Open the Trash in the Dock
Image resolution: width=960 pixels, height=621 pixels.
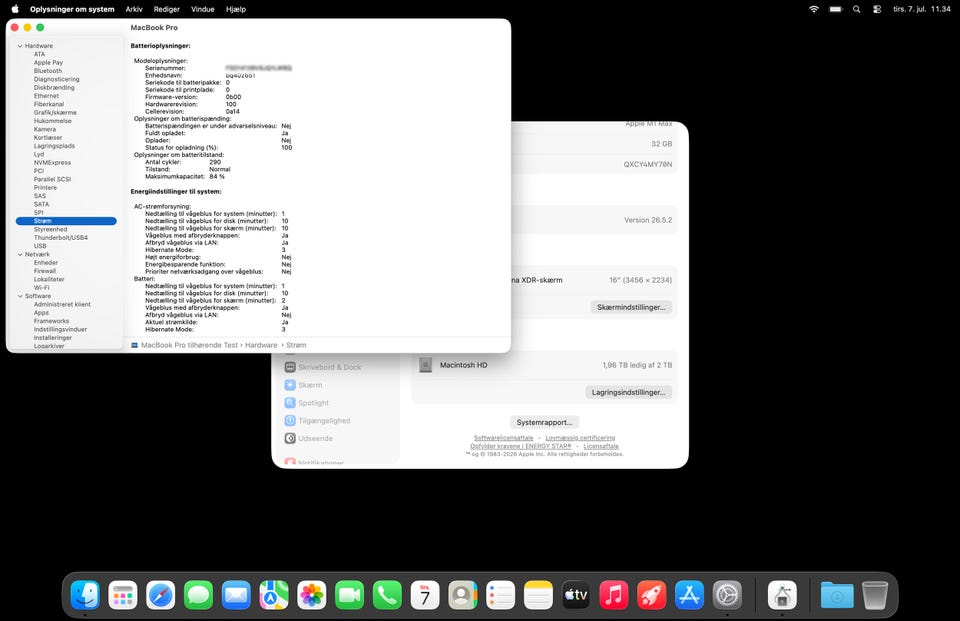point(874,595)
